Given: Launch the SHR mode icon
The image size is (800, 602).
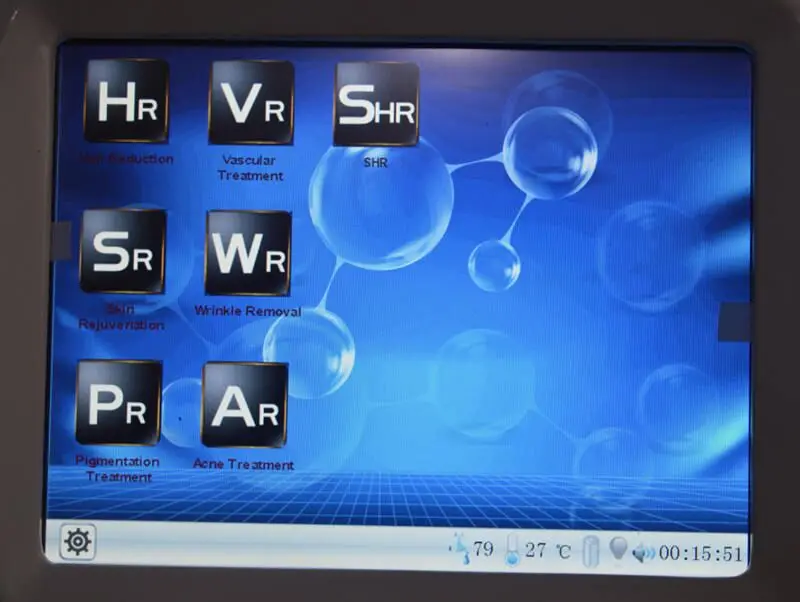Looking at the screenshot, I should coord(376,104).
